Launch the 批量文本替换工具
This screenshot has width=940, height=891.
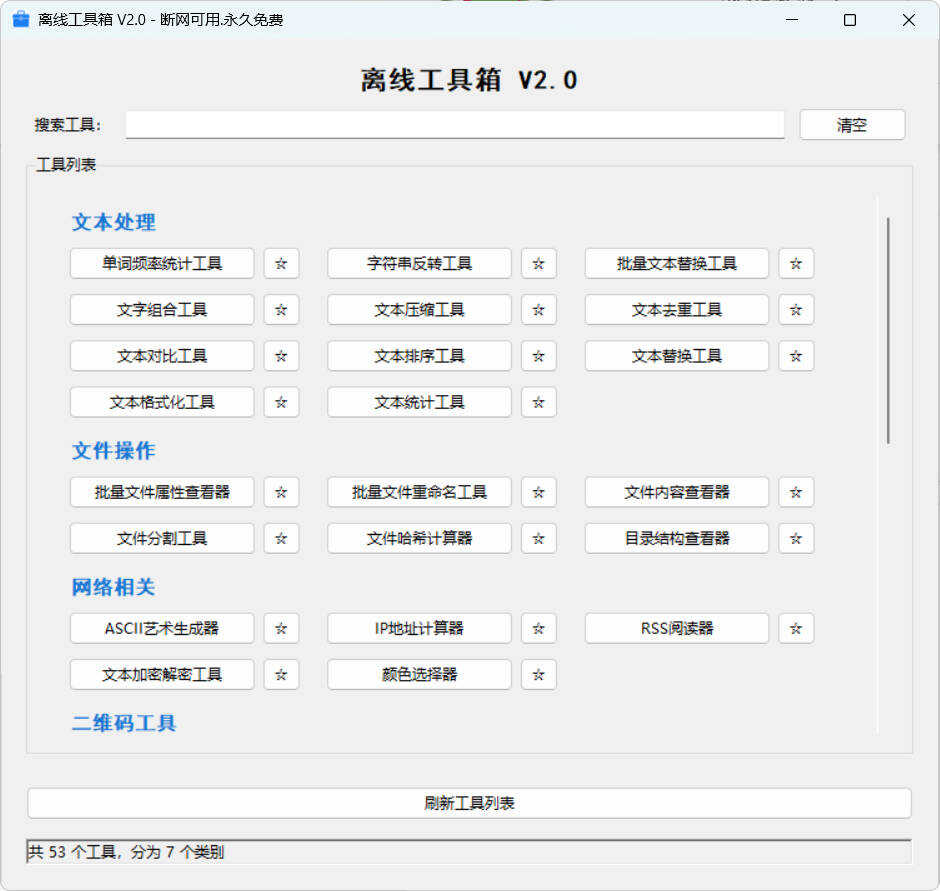pos(676,263)
